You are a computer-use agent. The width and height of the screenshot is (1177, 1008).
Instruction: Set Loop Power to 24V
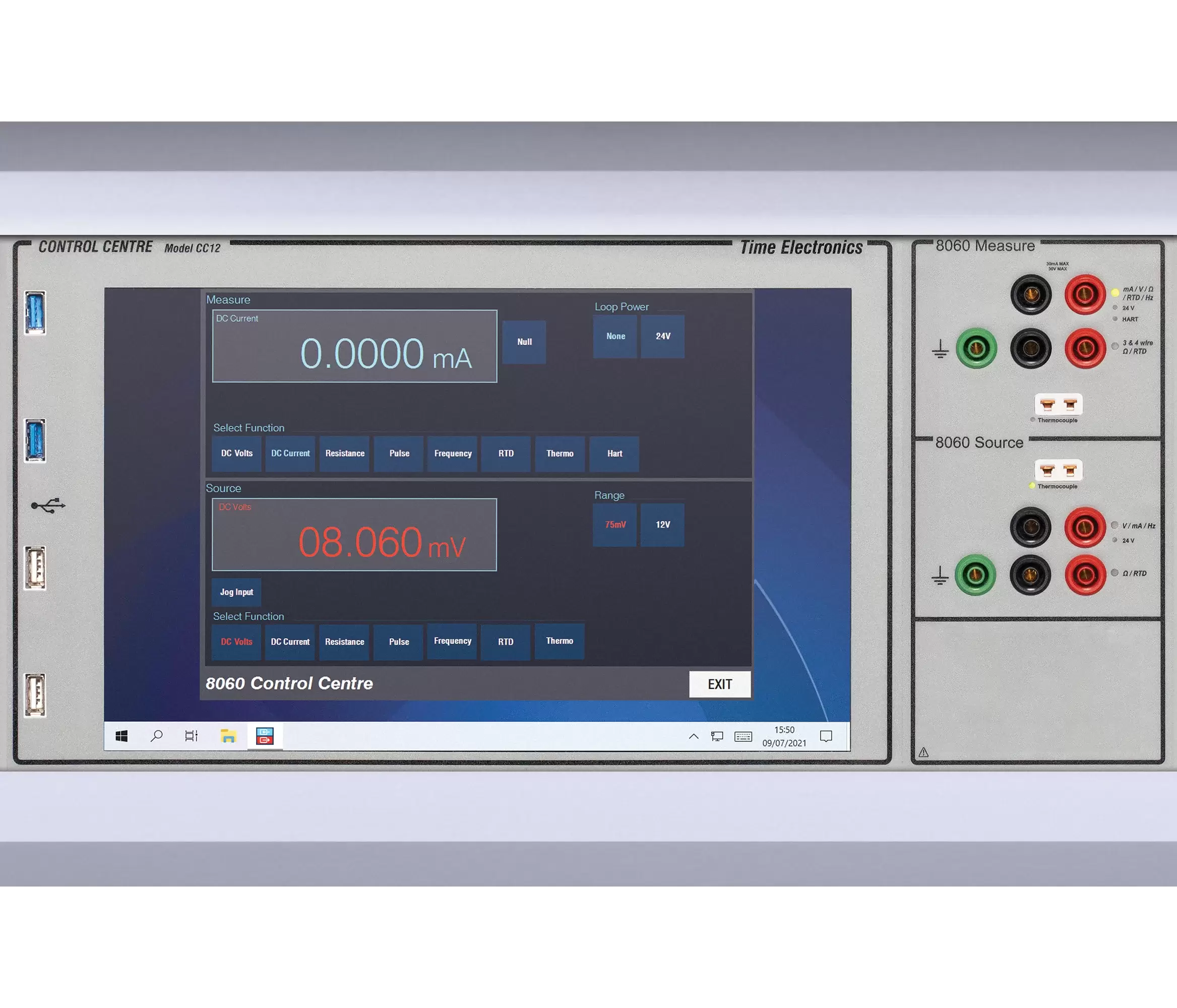tap(663, 336)
